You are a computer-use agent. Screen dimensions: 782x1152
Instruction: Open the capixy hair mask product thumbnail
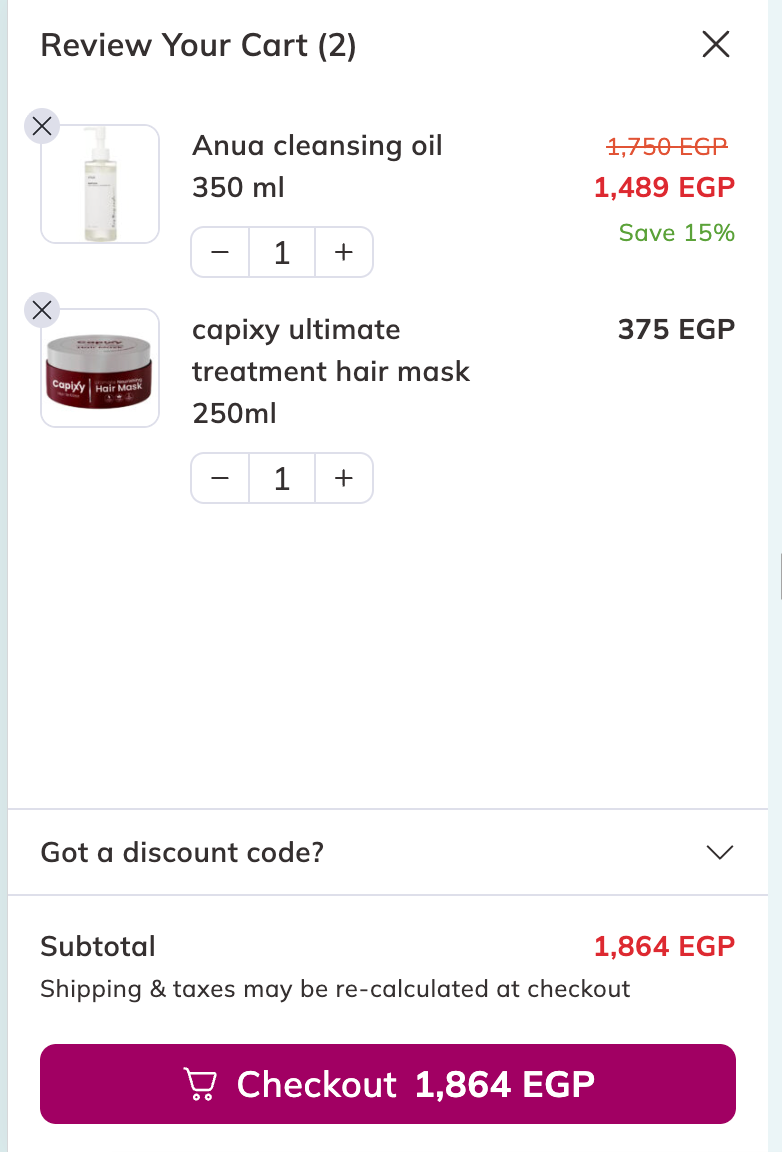[100, 368]
